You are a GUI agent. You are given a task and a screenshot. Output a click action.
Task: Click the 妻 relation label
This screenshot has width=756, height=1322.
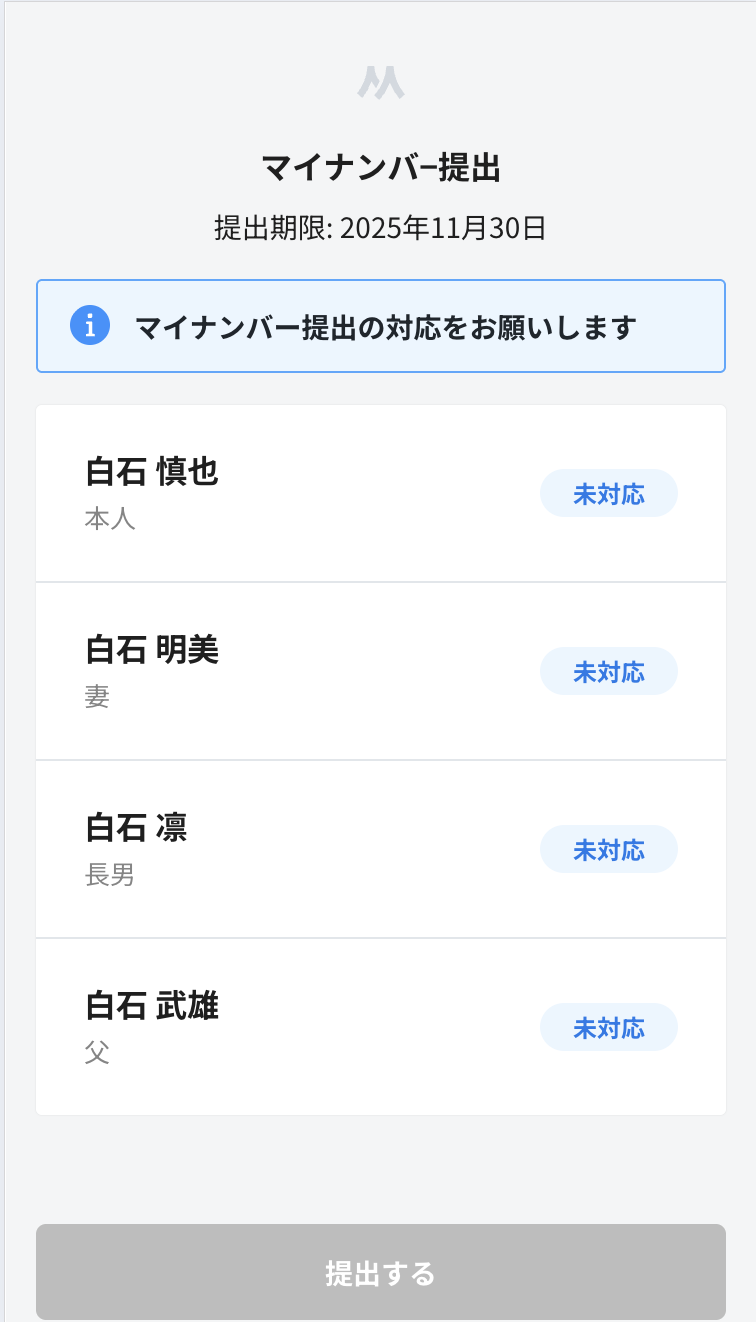(97, 697)
